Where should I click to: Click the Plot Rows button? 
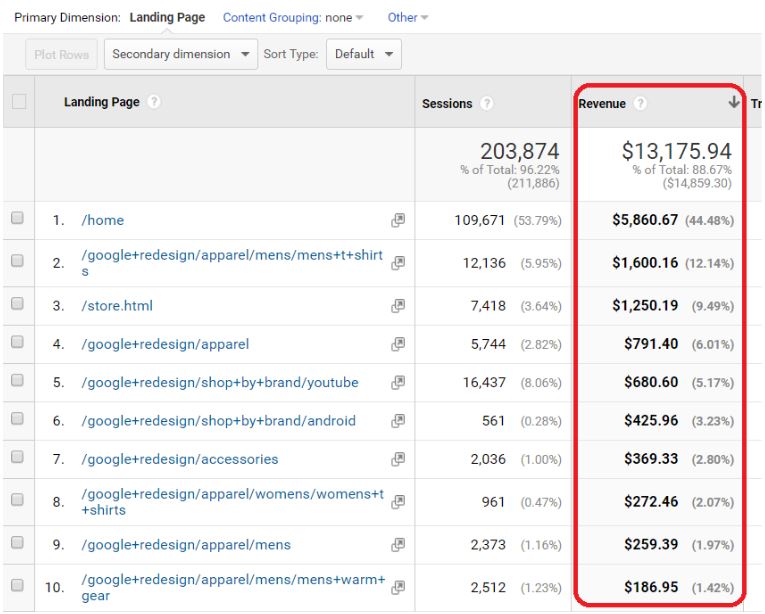(x=61, y=54)
